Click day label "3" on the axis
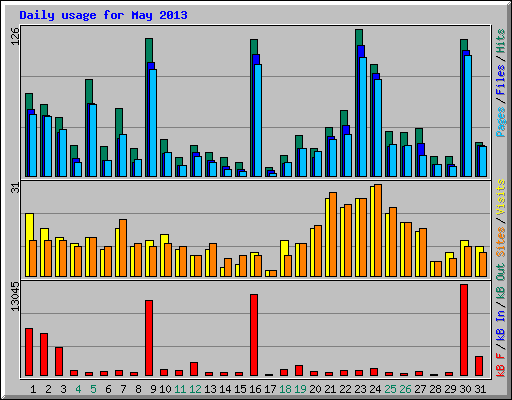Screen dimensions: 512x400 pyautogui.click(x=63, y=389)
